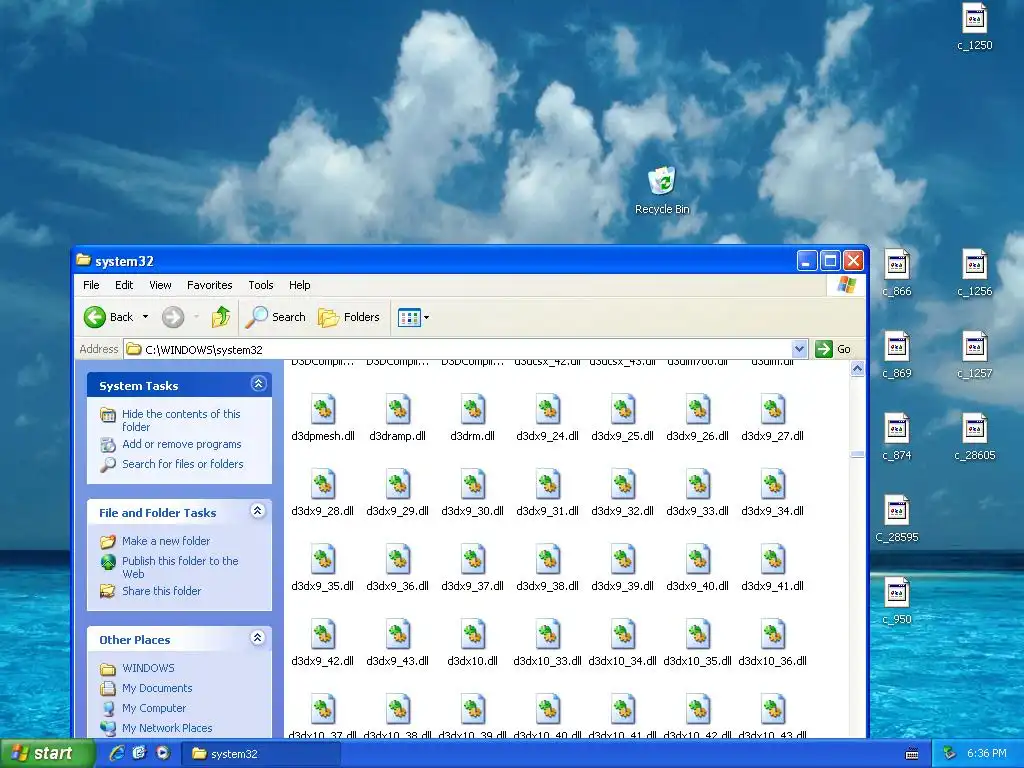Click the Windows Media Player Quick Launch icon
Image resolution: width=1024 pixels, height=768 pixels.
pos(163,753)
